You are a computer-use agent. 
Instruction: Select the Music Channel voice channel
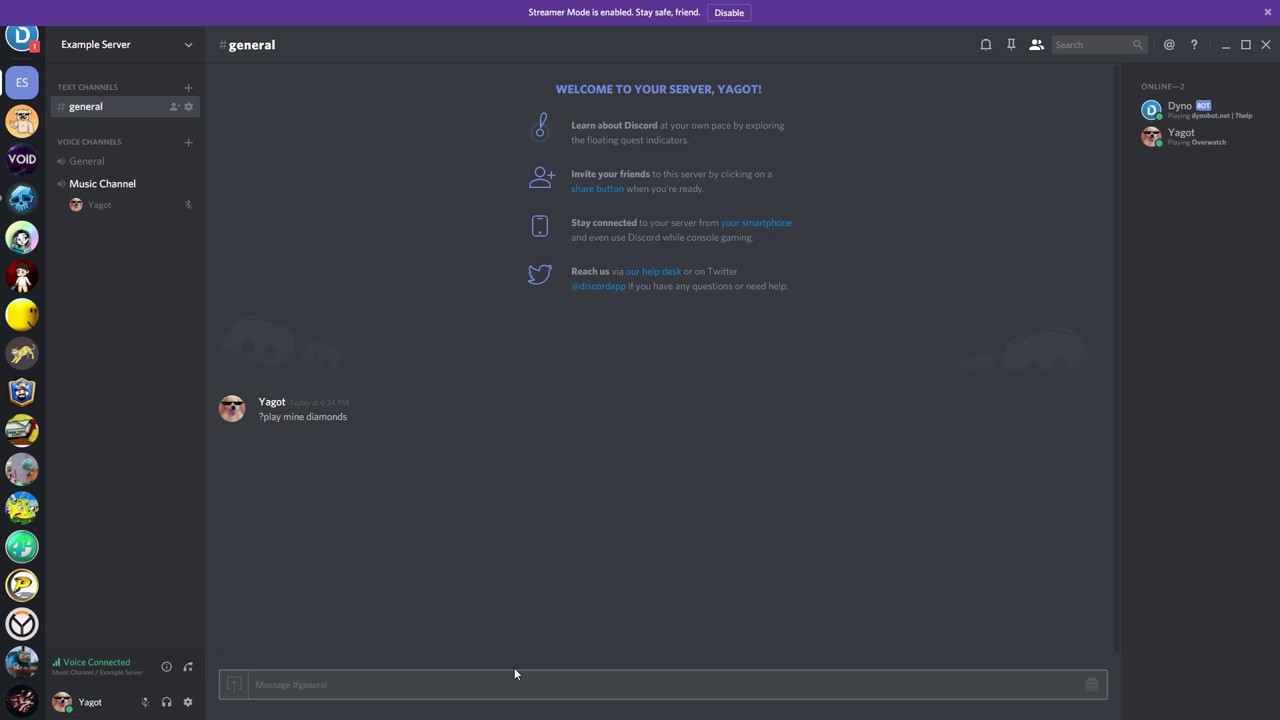point(125,184)
